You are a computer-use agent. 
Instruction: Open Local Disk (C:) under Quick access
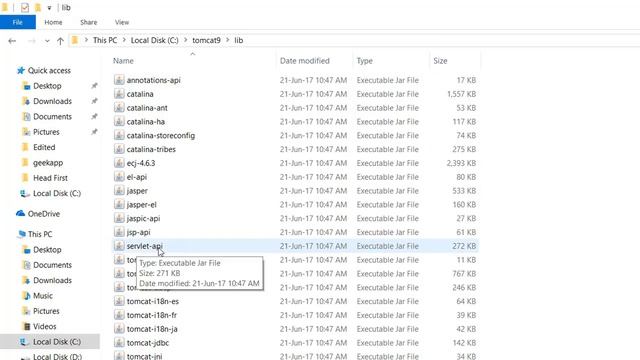click(57, 193)
